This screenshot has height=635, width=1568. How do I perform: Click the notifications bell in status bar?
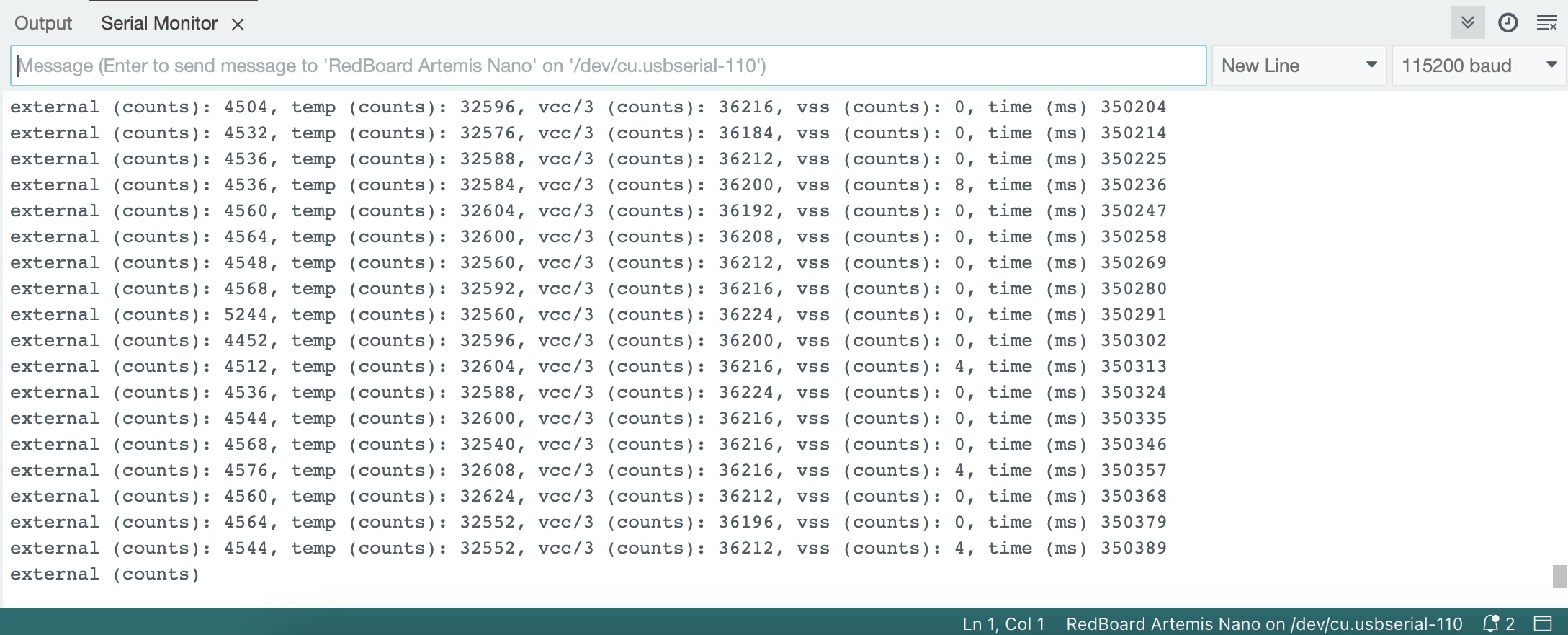[1492, 623]
